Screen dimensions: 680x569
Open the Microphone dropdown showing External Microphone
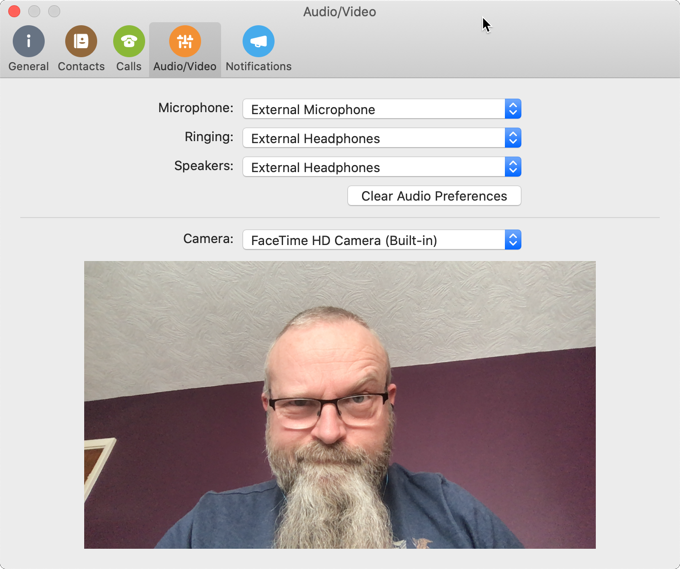tap(382, 109)
